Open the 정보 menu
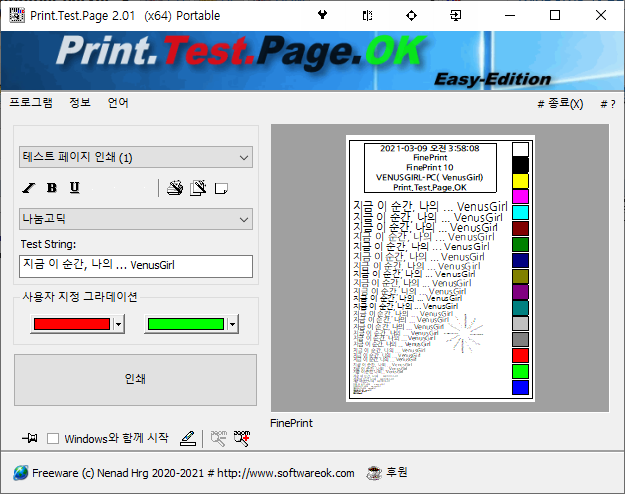 coord(80,103)
